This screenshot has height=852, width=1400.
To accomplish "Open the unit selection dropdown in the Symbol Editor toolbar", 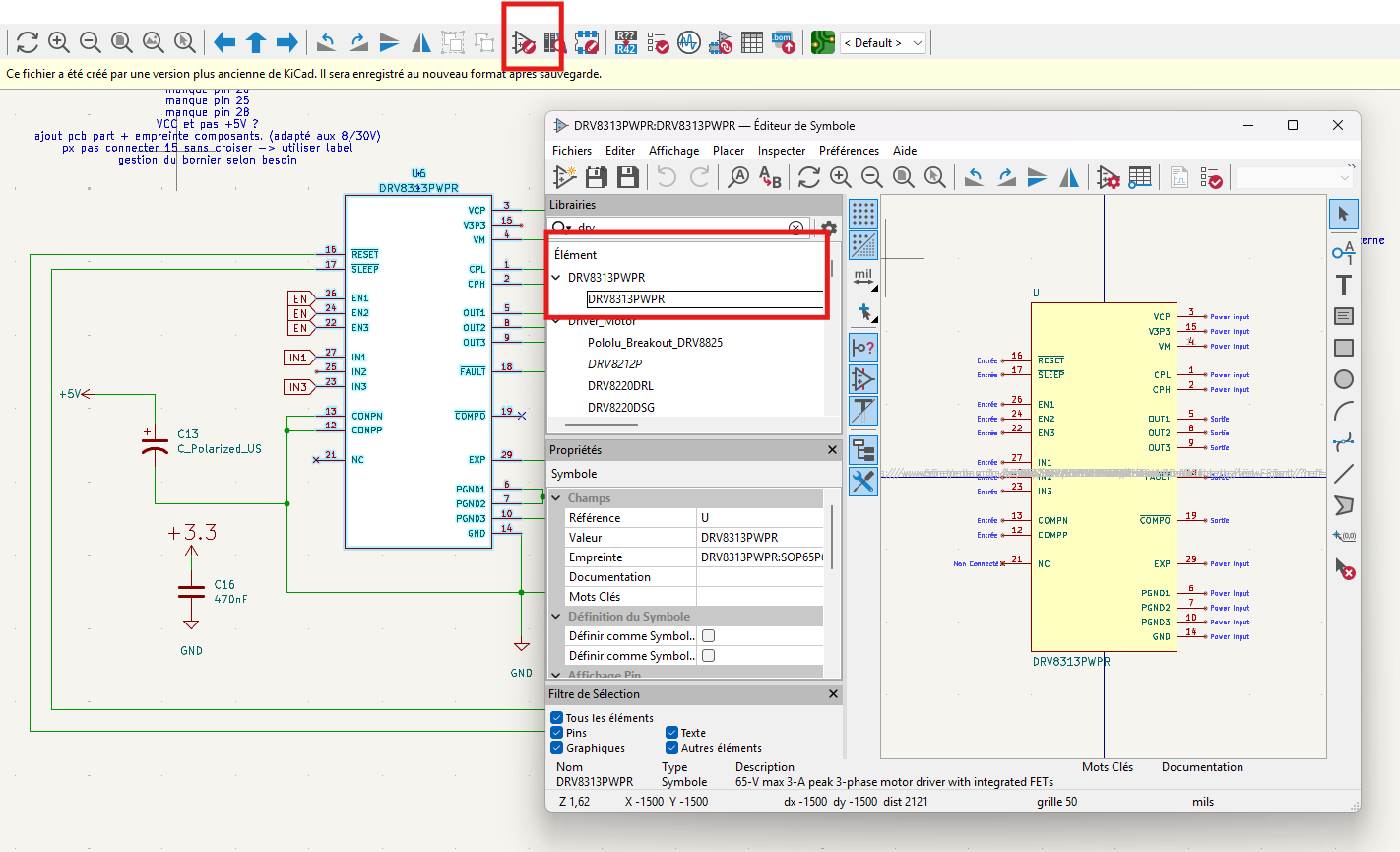I will click(1295, 177).
